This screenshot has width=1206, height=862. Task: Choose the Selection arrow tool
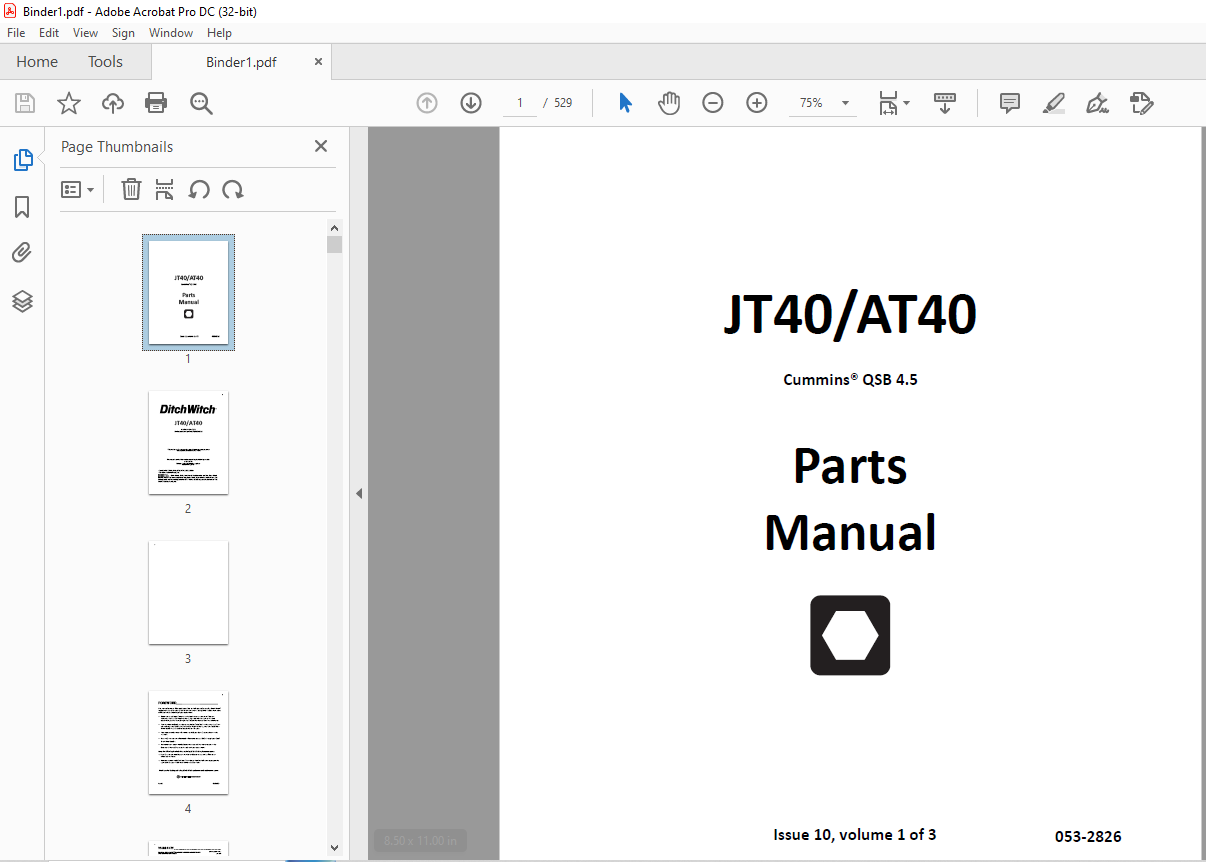[625, 103]
